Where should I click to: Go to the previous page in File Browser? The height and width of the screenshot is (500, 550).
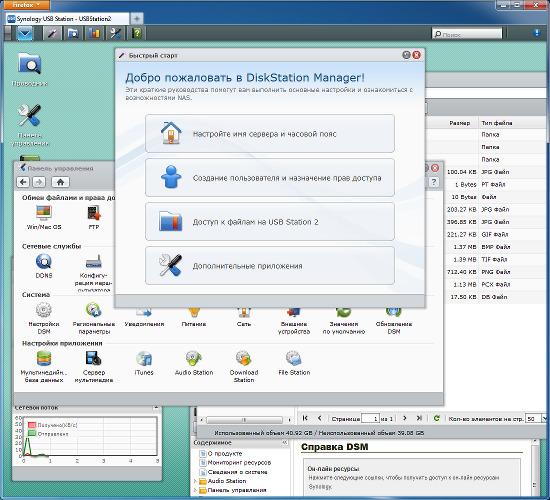pos(320,418)
